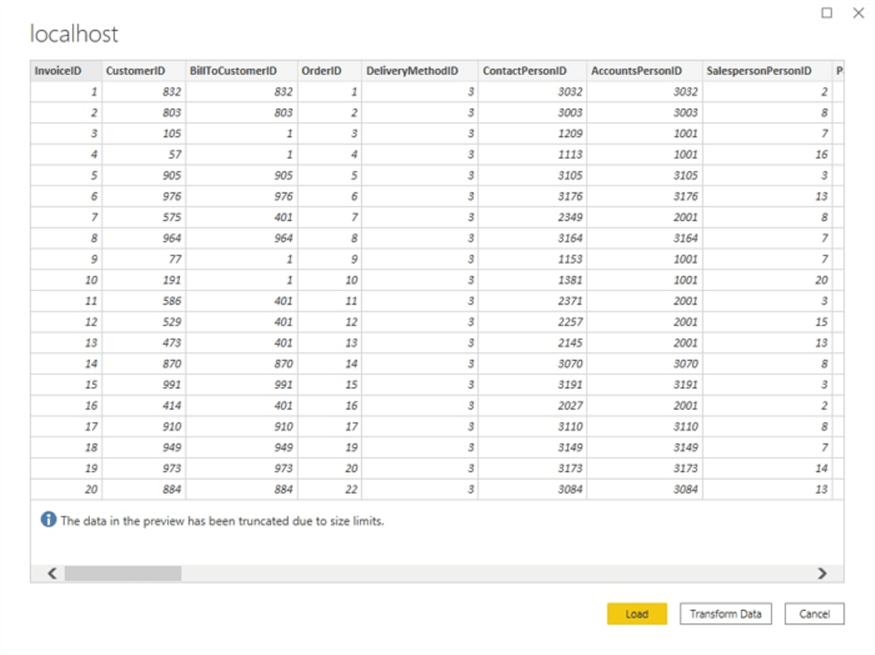
Task: Select the ContactPersonID column header
Action: pos(524,71)
